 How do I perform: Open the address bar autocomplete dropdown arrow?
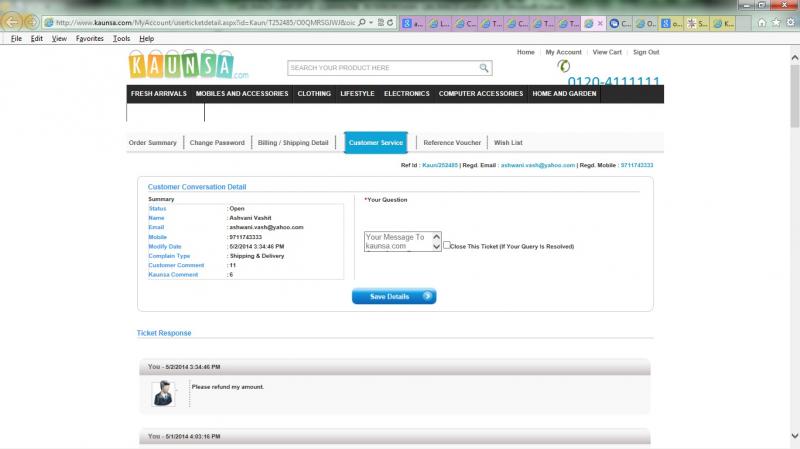coord(371,22)
